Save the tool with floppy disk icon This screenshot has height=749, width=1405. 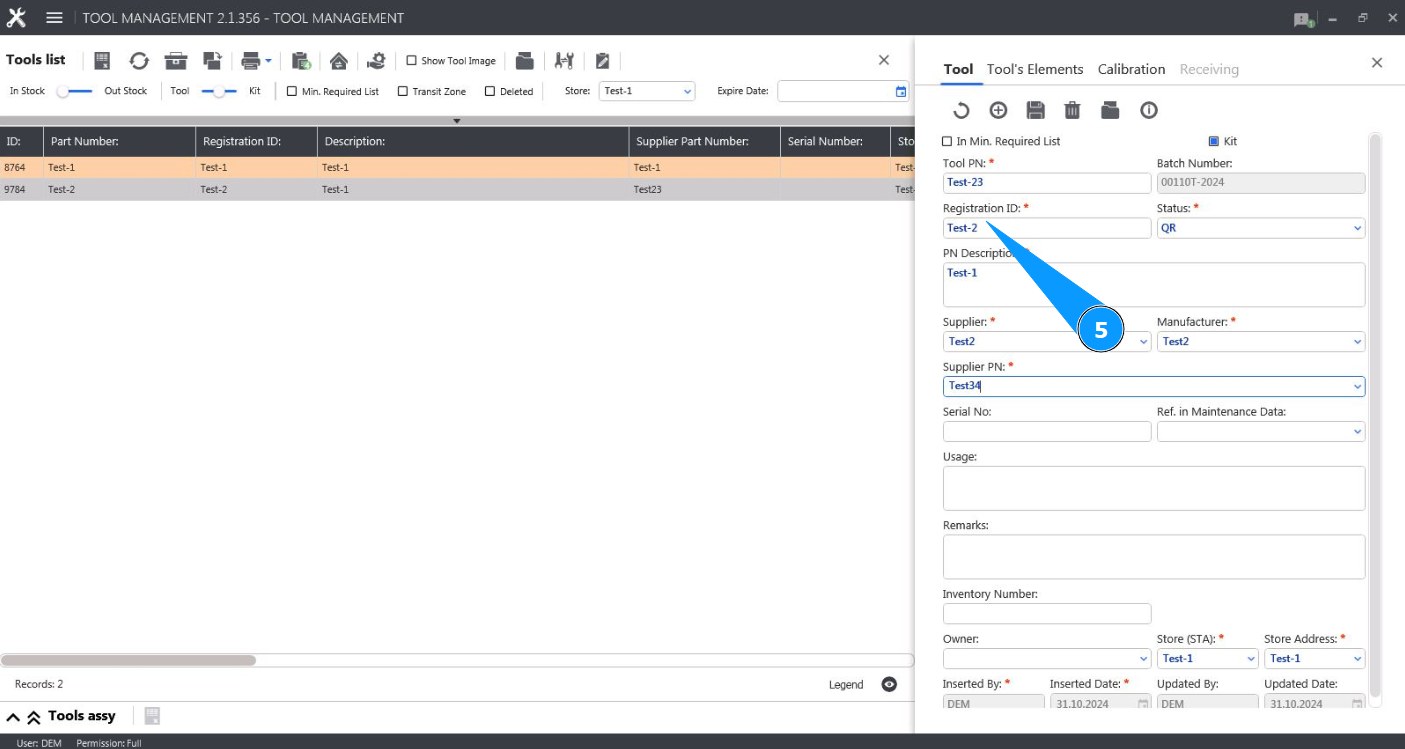point(1035,110)
